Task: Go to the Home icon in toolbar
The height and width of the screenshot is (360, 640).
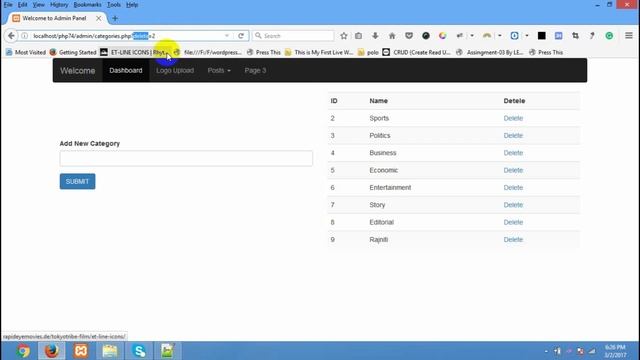Action: pyautogui.click(x=392, y=36)
